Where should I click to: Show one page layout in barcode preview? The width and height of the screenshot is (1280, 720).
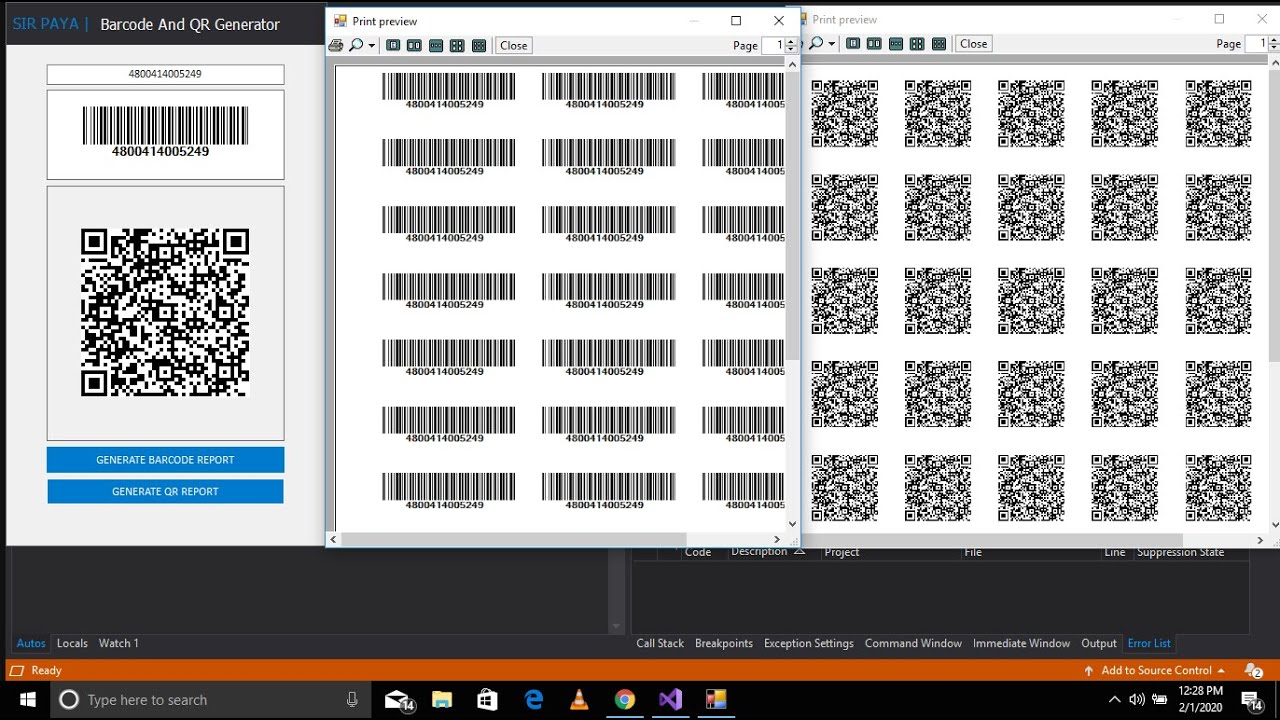click(393, 45)
